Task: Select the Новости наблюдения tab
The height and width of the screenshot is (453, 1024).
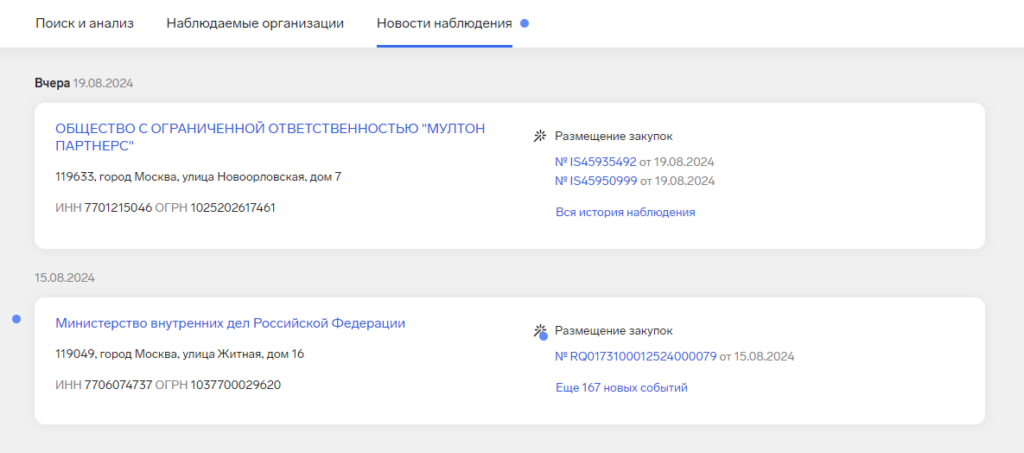Action: tap(444, 23)
